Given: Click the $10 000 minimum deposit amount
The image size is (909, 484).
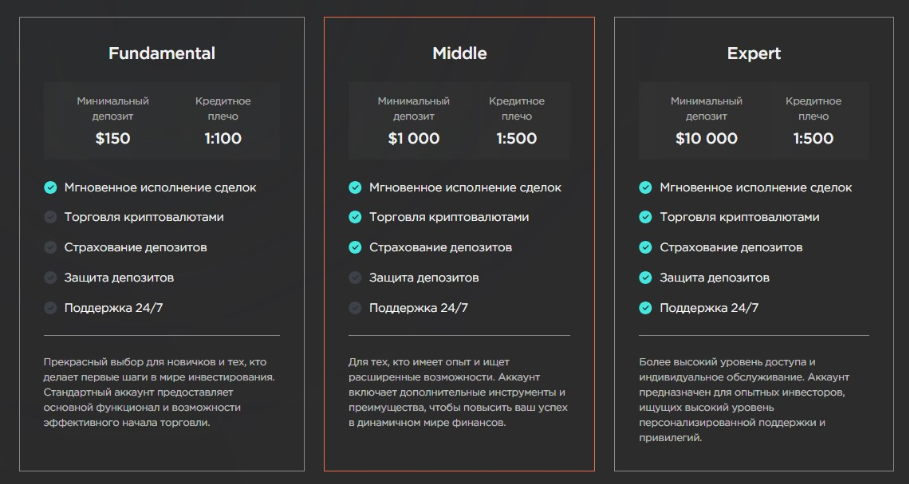Looking at the screenshot, I should 706,139.
